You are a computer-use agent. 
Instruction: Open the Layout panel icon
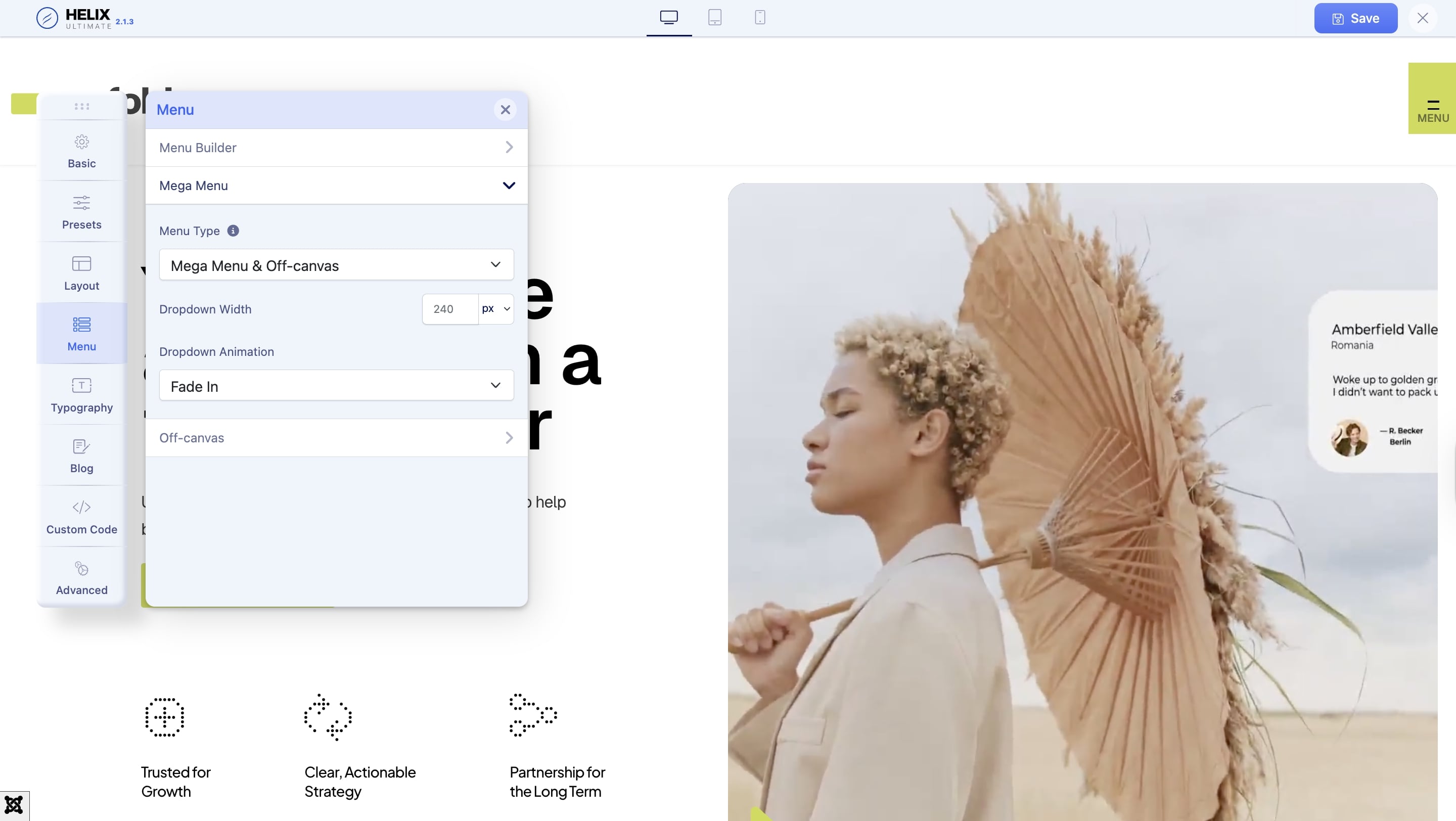click(81, 264)
